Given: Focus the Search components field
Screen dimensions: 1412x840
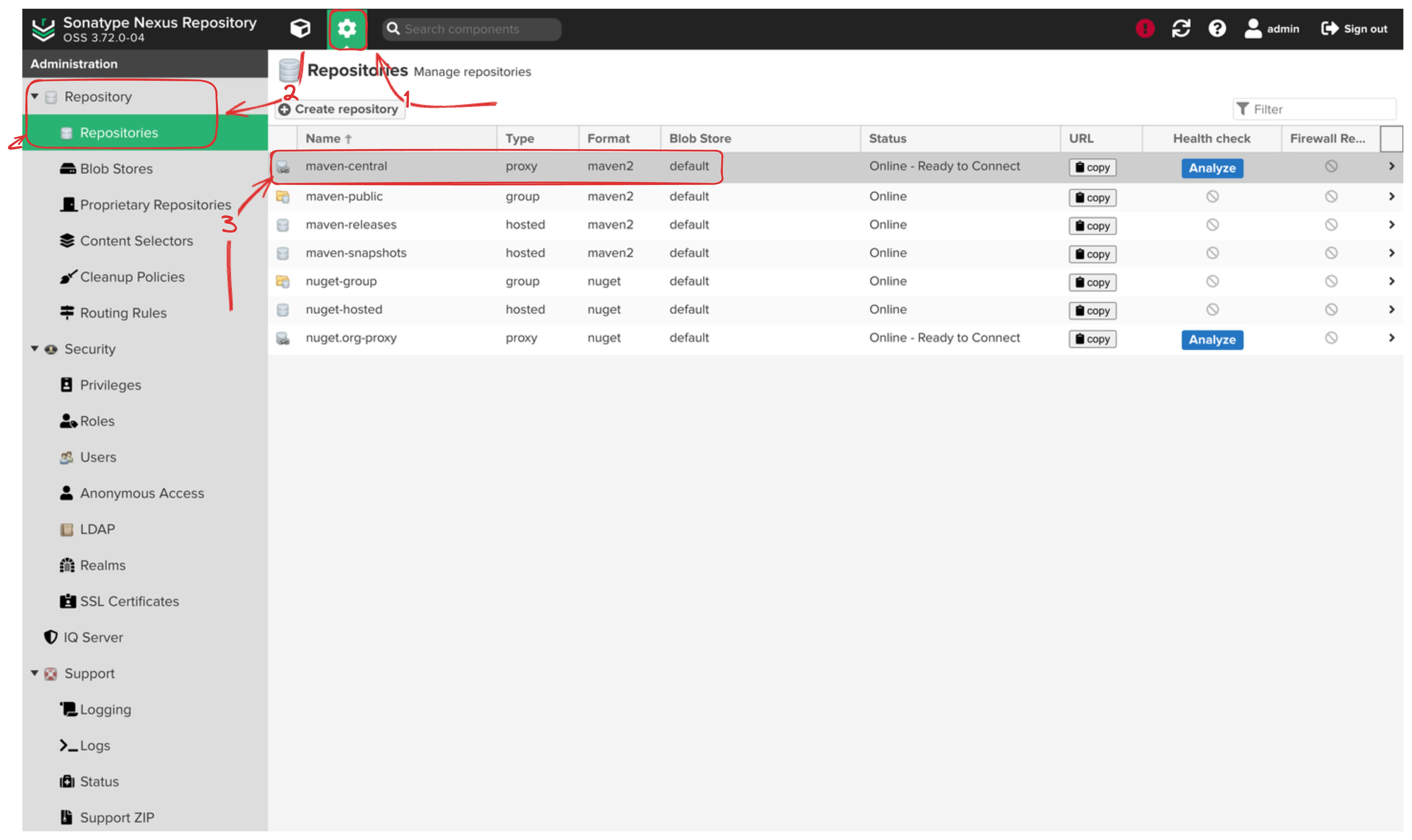Looking at the screenshot, I should tap(472, 29).
